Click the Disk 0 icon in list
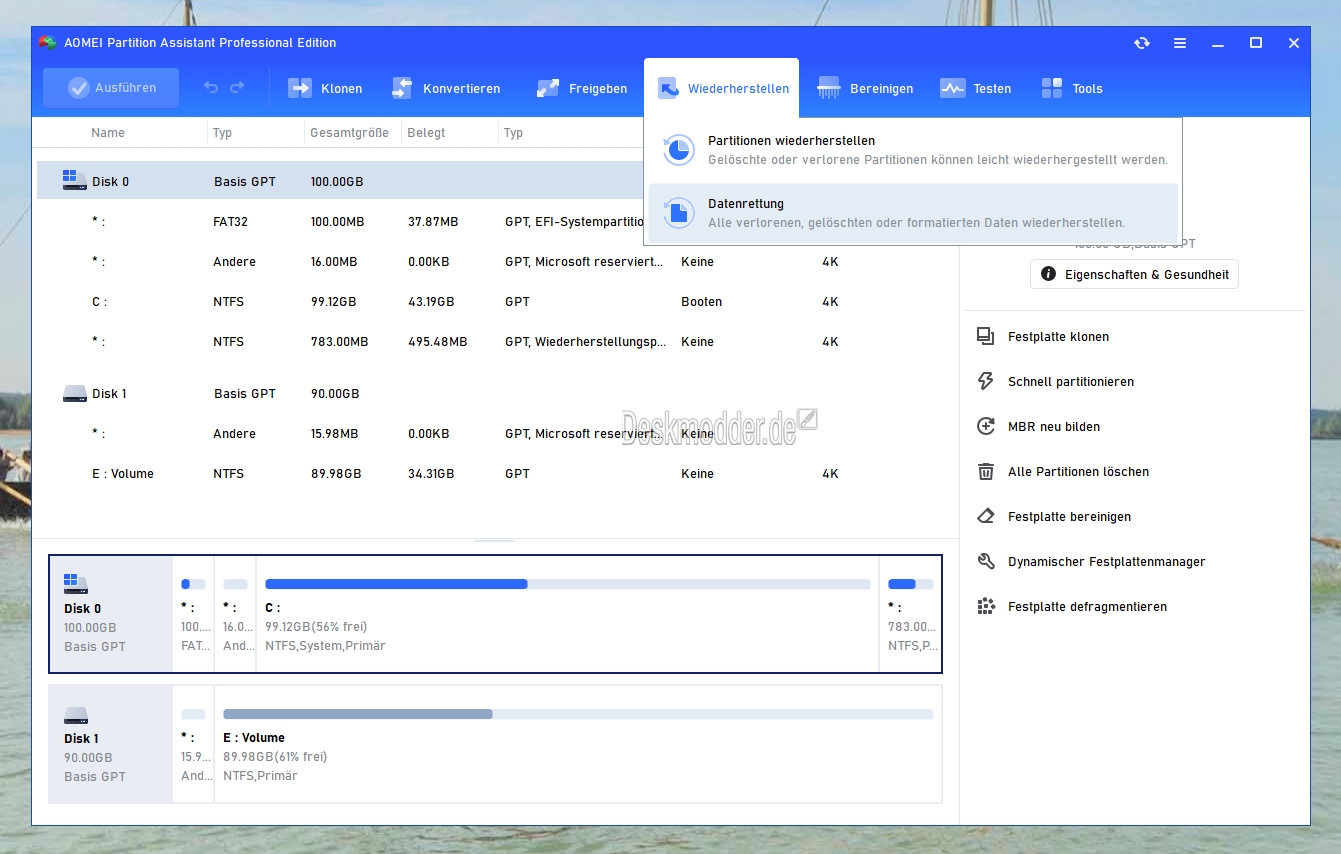 74,181
